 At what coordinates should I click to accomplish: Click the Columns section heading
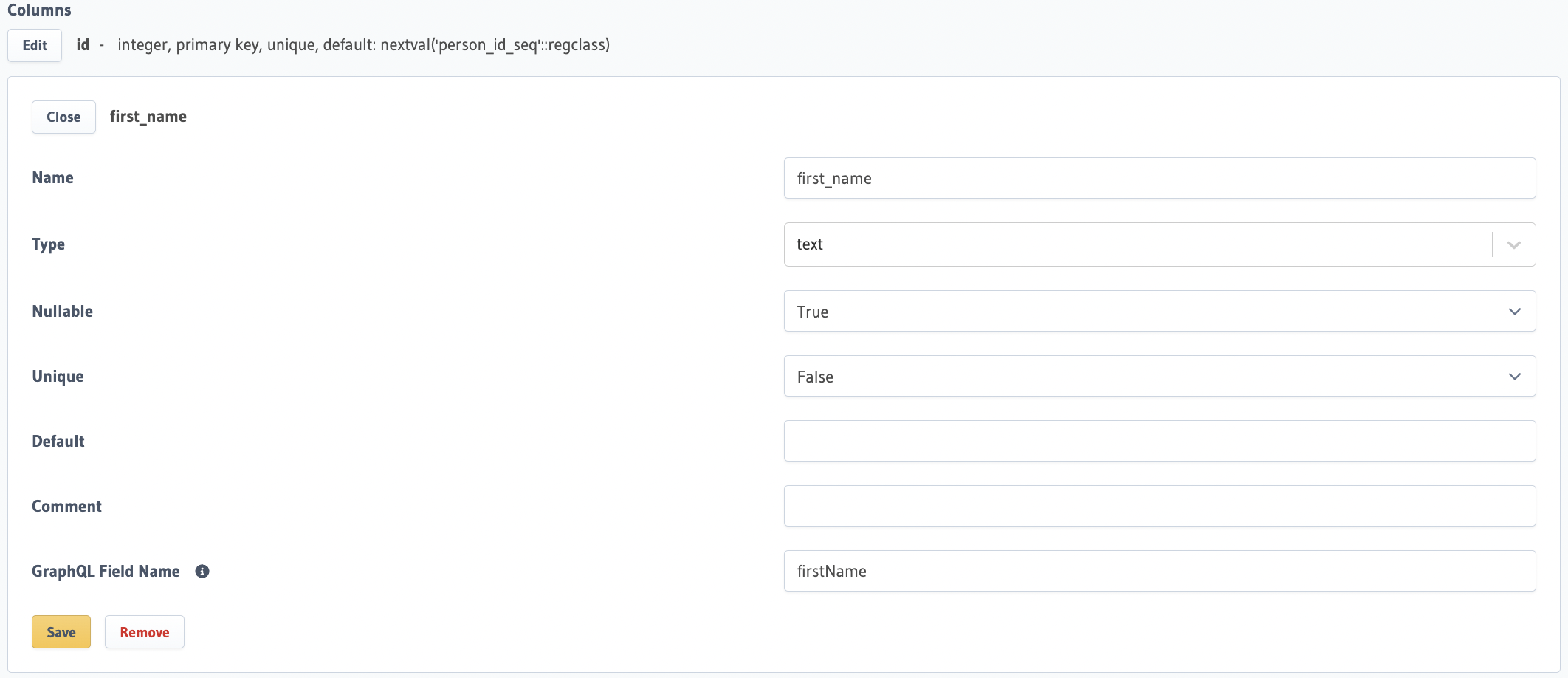[38, 10]
